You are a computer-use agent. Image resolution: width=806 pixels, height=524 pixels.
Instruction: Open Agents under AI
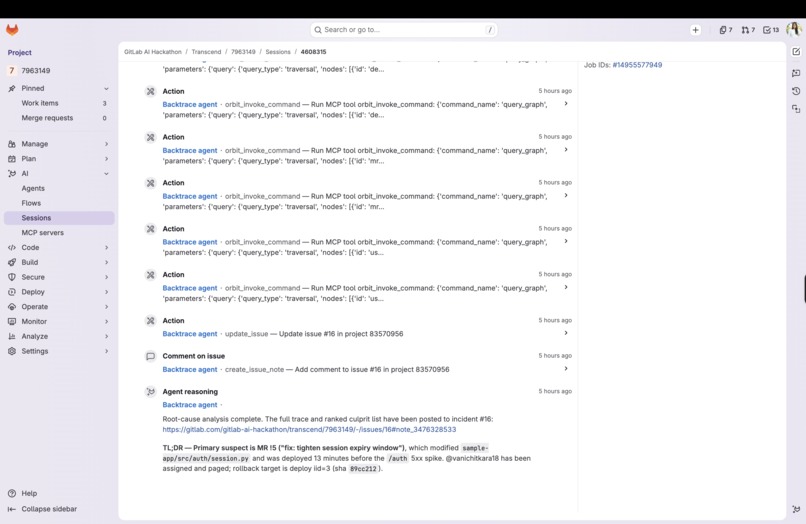point(59,188)
